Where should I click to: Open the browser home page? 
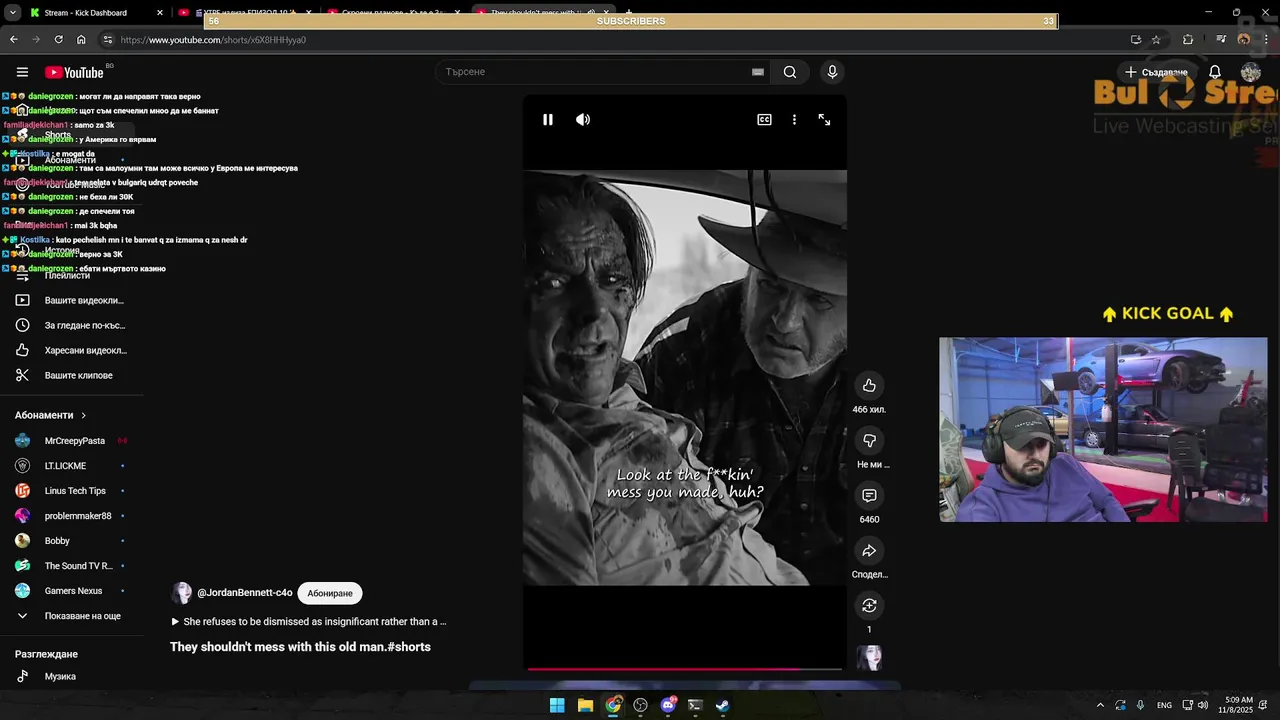click(x=81, y=40)
